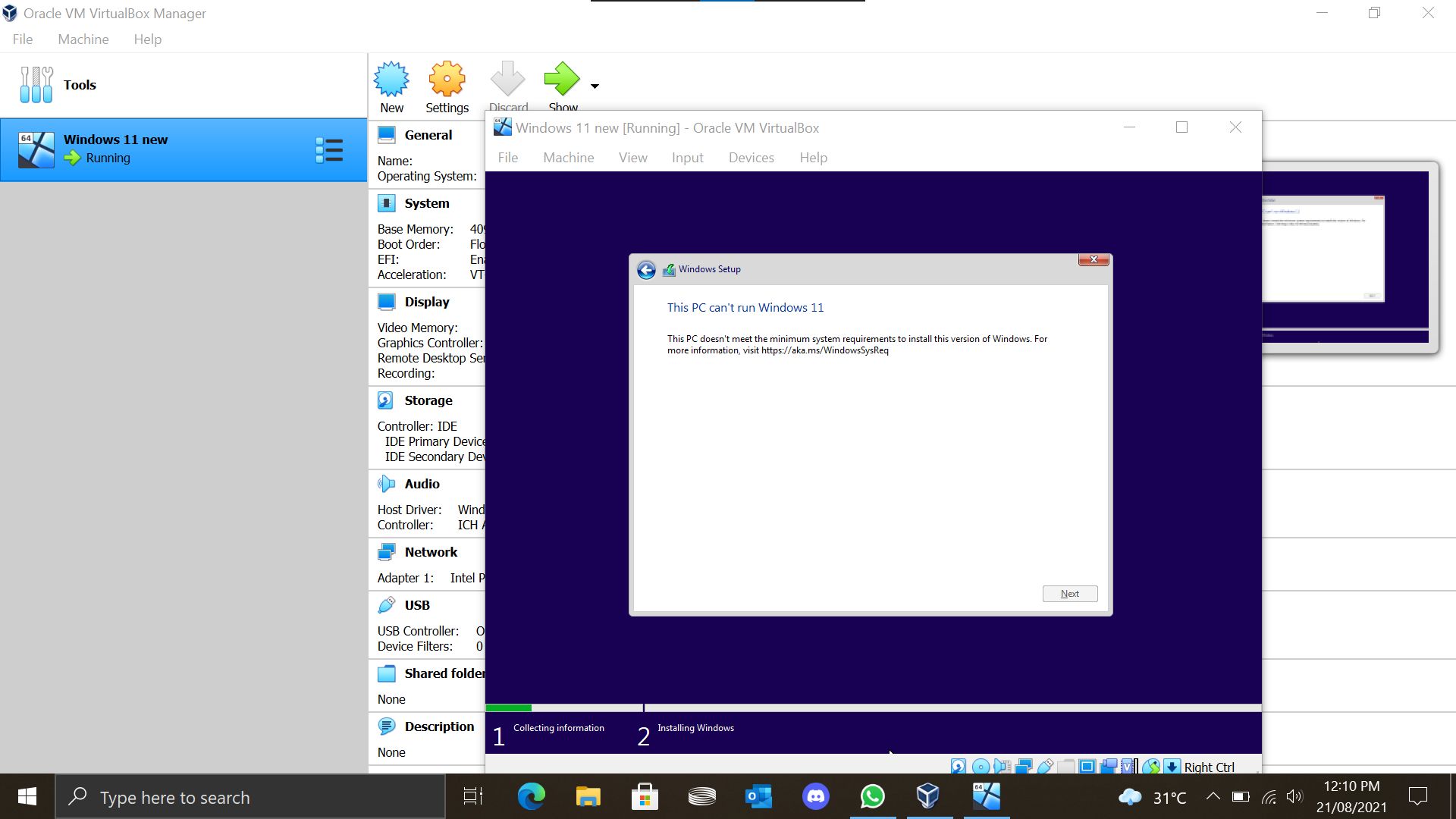
Task: Click the recording status bar icon
Action: pos(1109,767)
